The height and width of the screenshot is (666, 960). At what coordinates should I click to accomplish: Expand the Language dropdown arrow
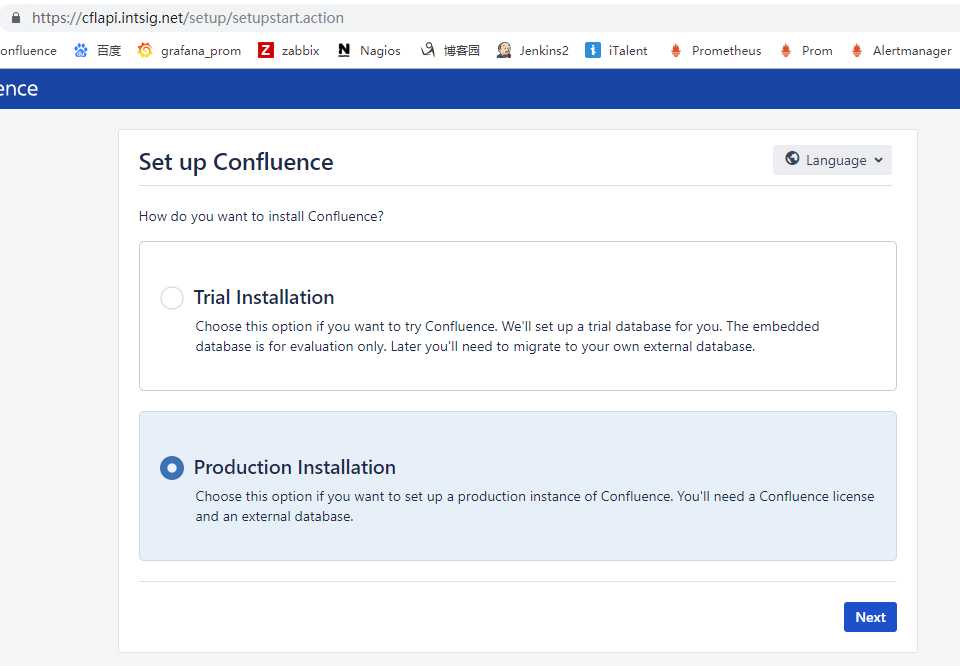[879, 160]
